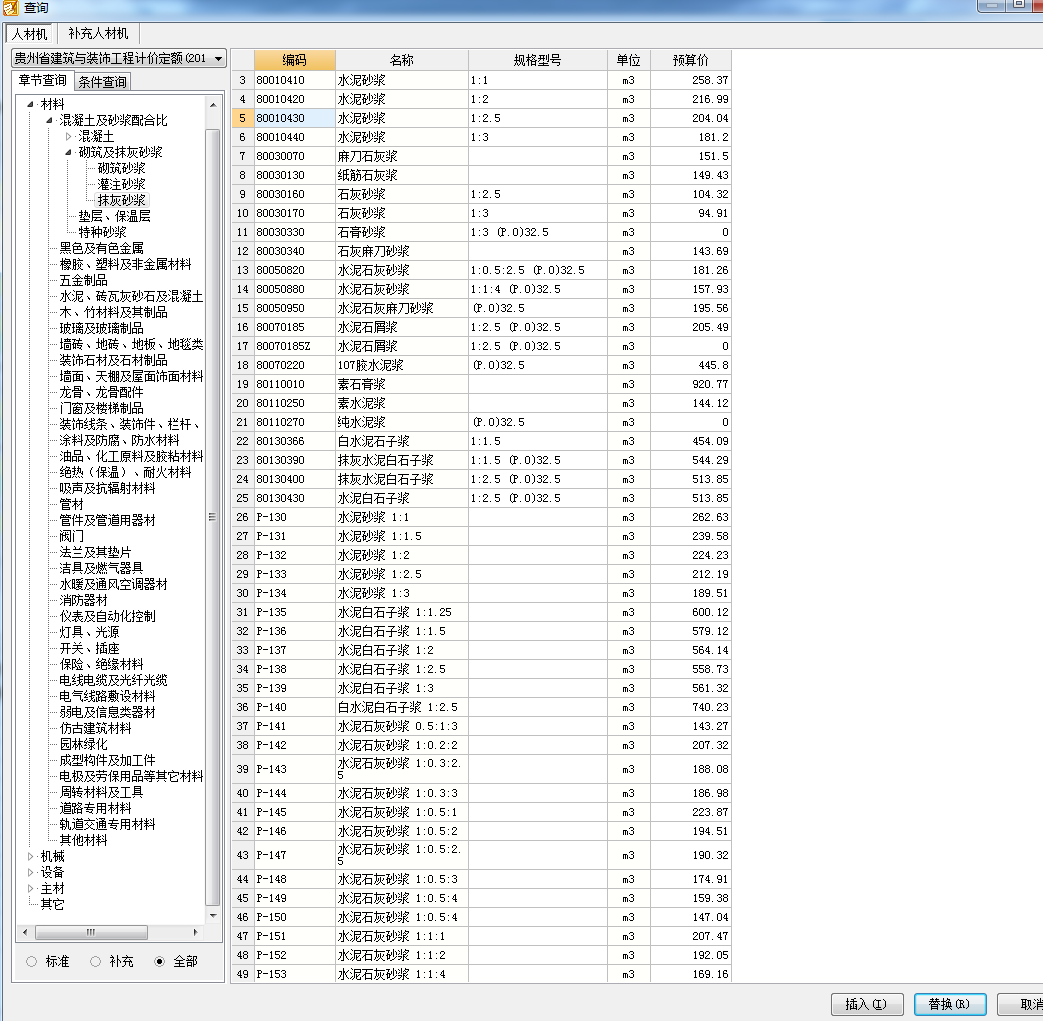Screen dimensions: 1043x1021
Task: Select the 其它 tree item
Action: 53,904
